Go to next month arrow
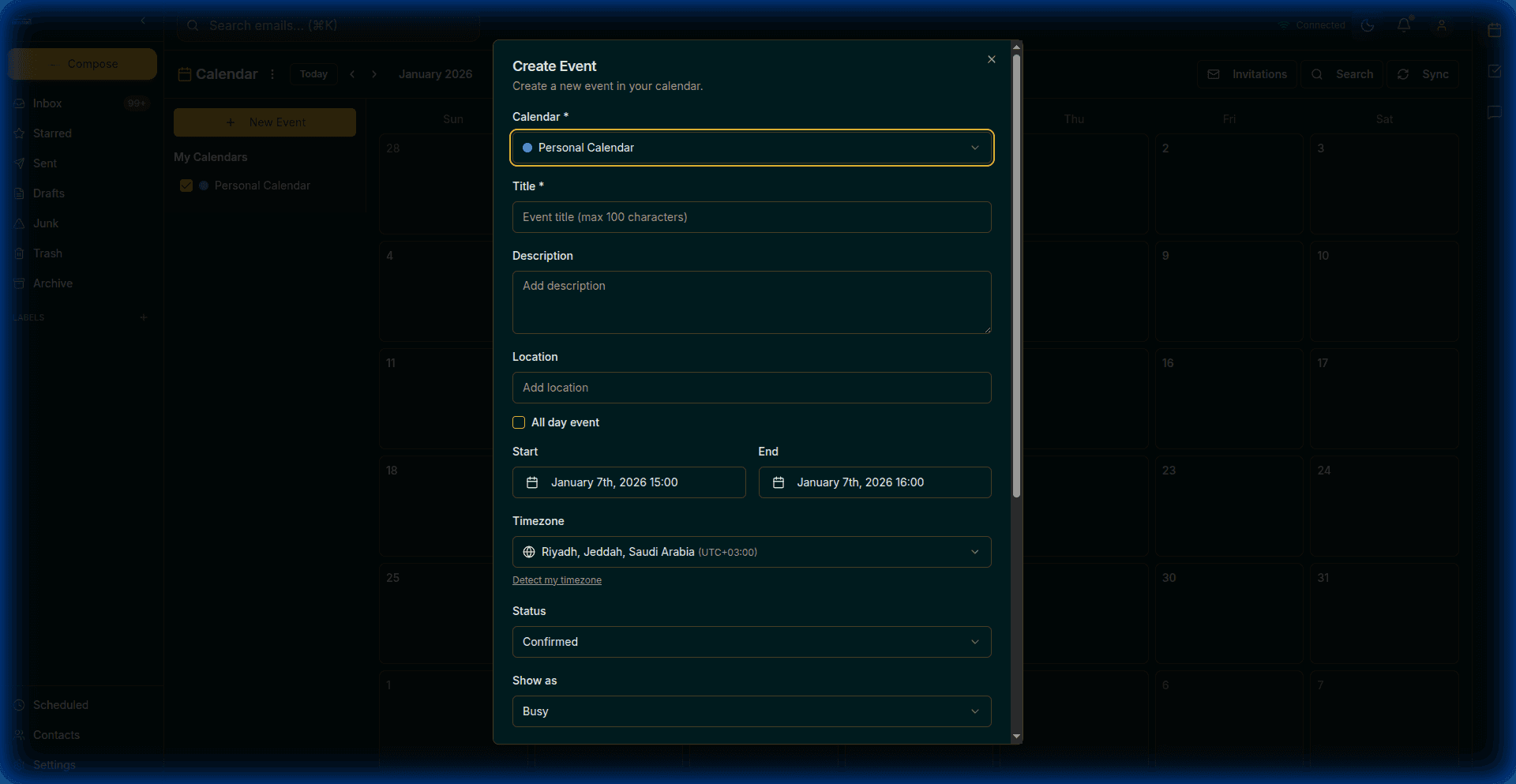The image size is (1516, 784). (x=374, y=74)
